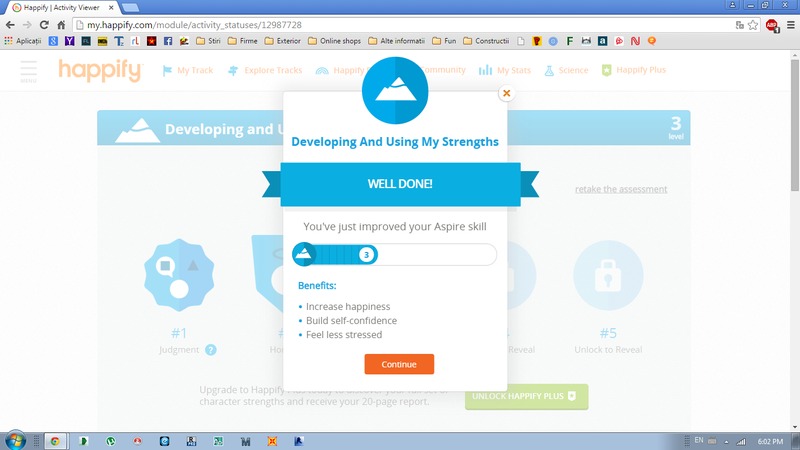The height and width of the screenshot is (450, 800).
Task: Close the Happify browser tab
Action: click(111, 8)
